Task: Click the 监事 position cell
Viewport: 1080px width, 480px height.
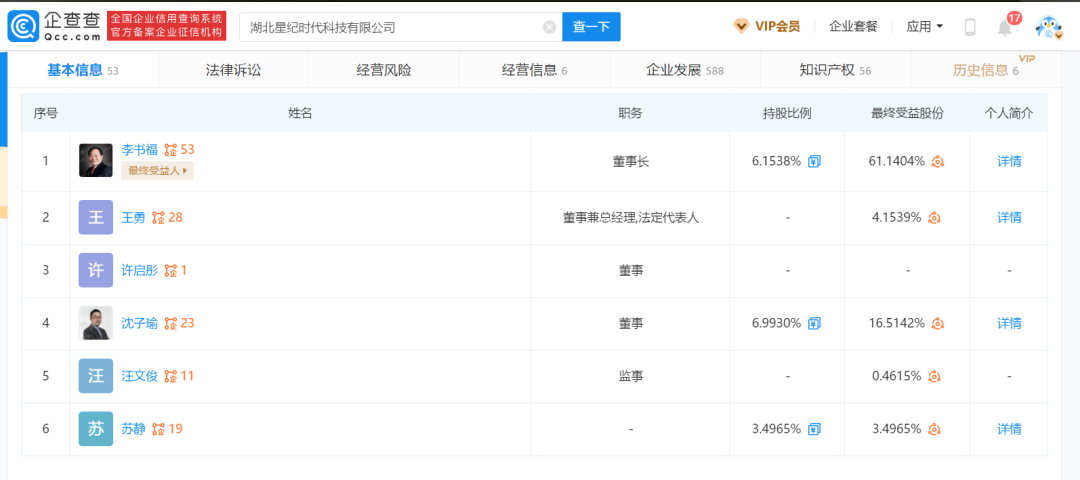Action: click(630, 376)
